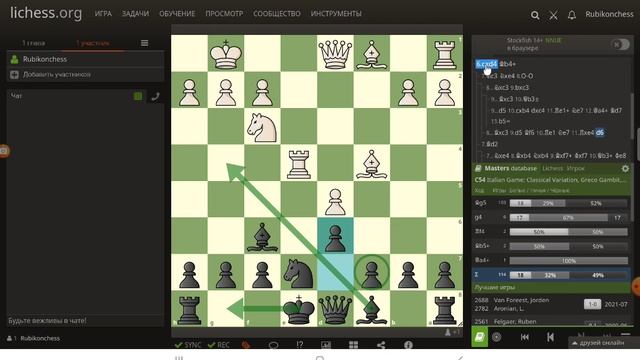Open the '!?' annotation glyphs

(x=300, y=345)
